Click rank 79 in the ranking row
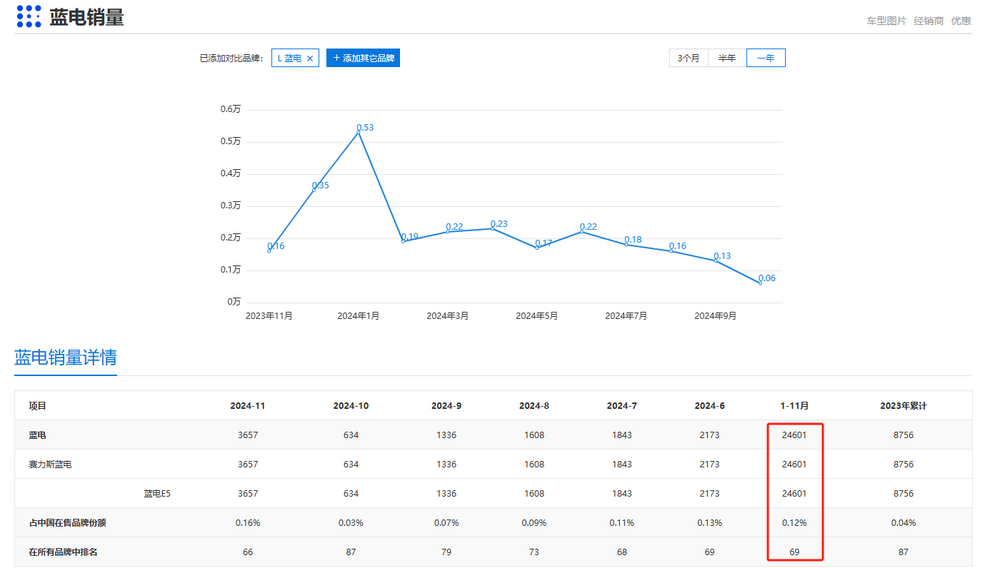 click(446, 552)
